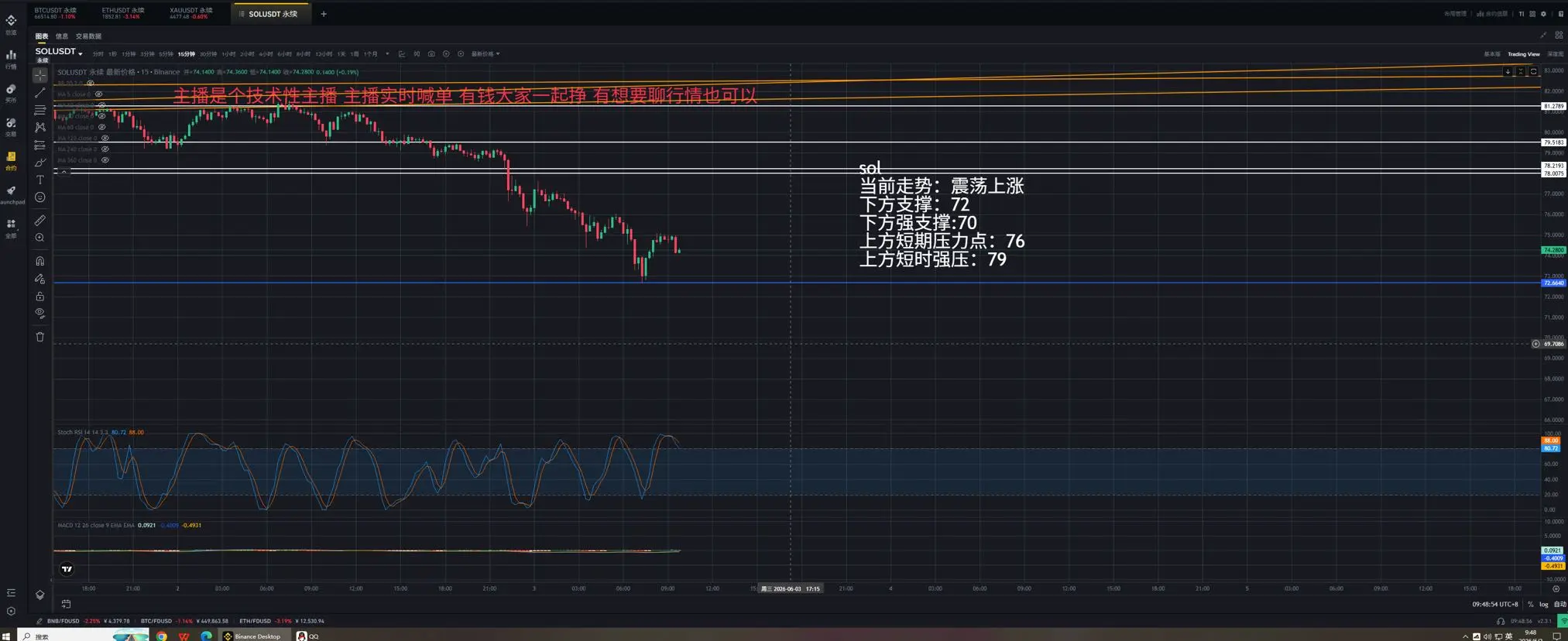Click the scroll-down arrow chart button
1568x641 pixels.
(1508, 71)
